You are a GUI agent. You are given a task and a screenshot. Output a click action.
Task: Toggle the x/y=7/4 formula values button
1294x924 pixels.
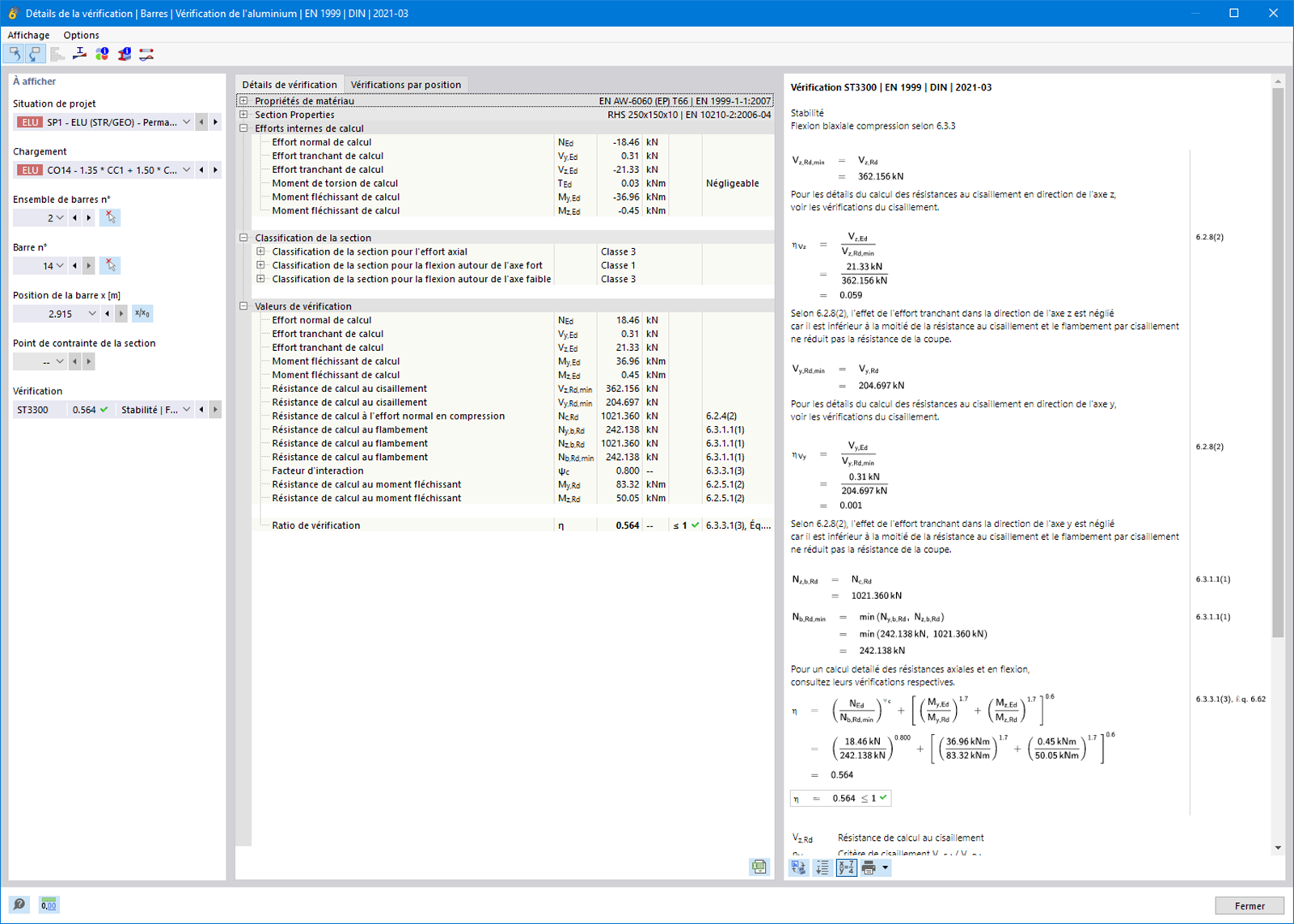pos(846,867)
